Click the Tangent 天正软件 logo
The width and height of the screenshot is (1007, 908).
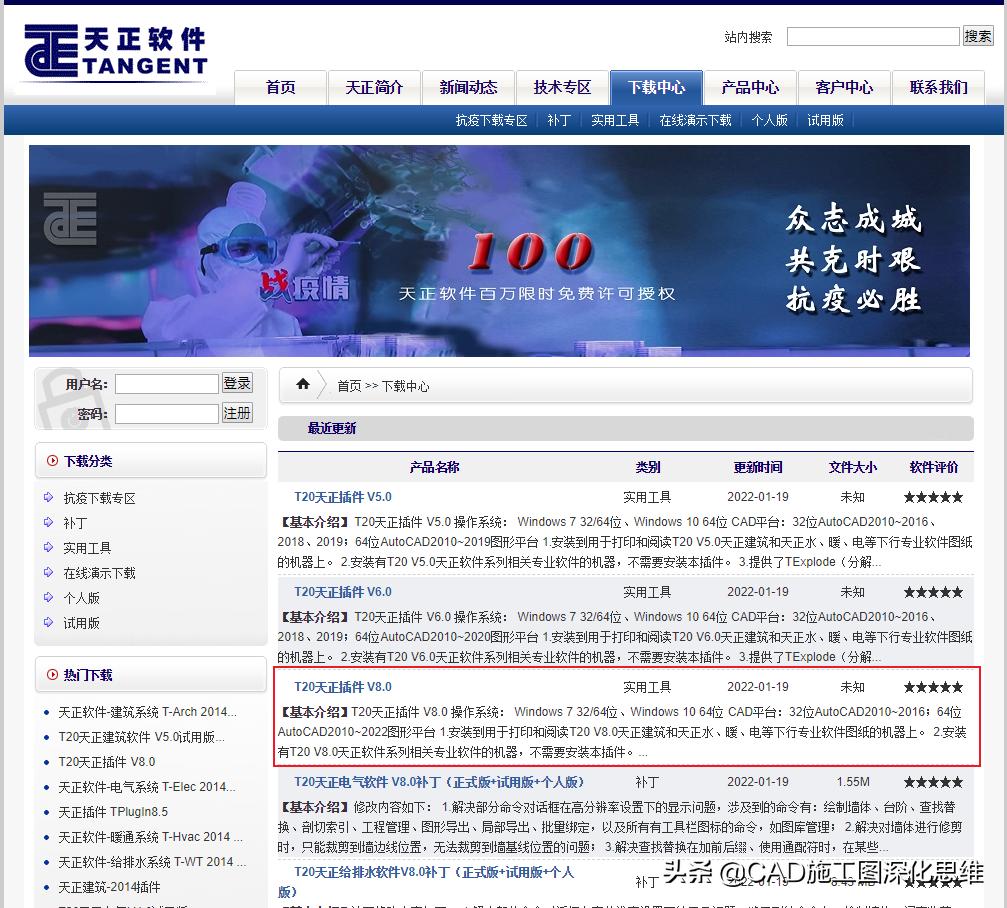point(116,51)
